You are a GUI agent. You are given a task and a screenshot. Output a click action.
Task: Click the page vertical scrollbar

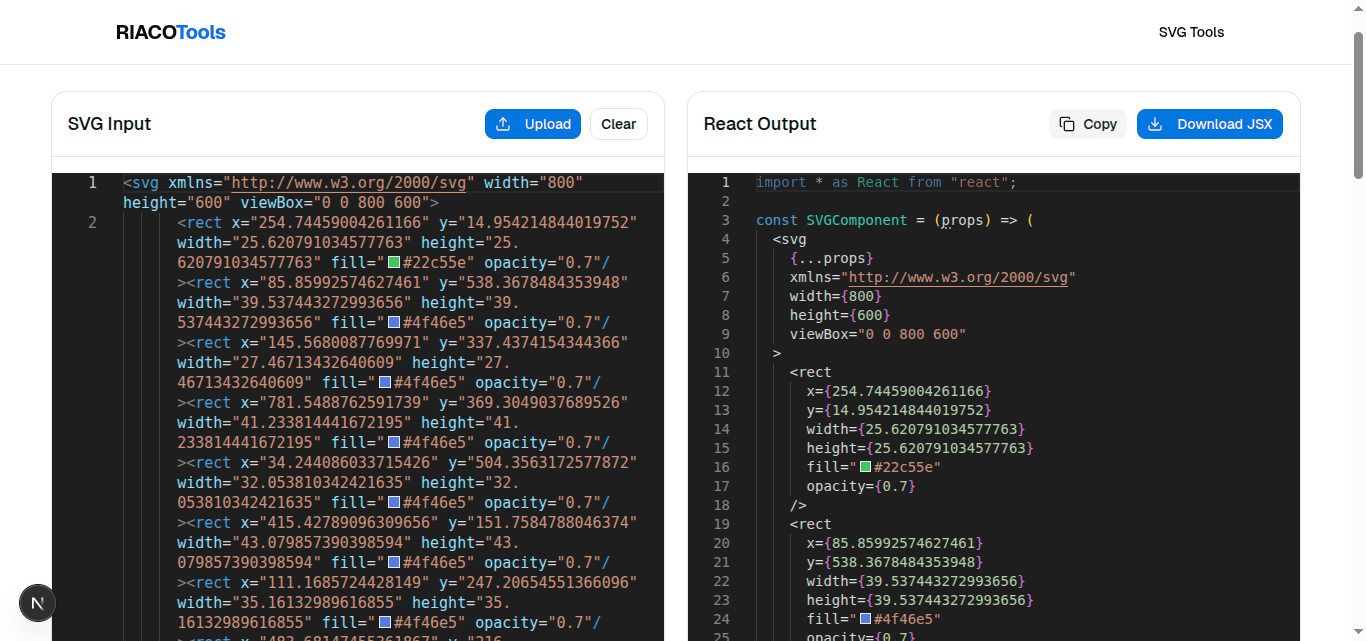[x=1359, y=104]
